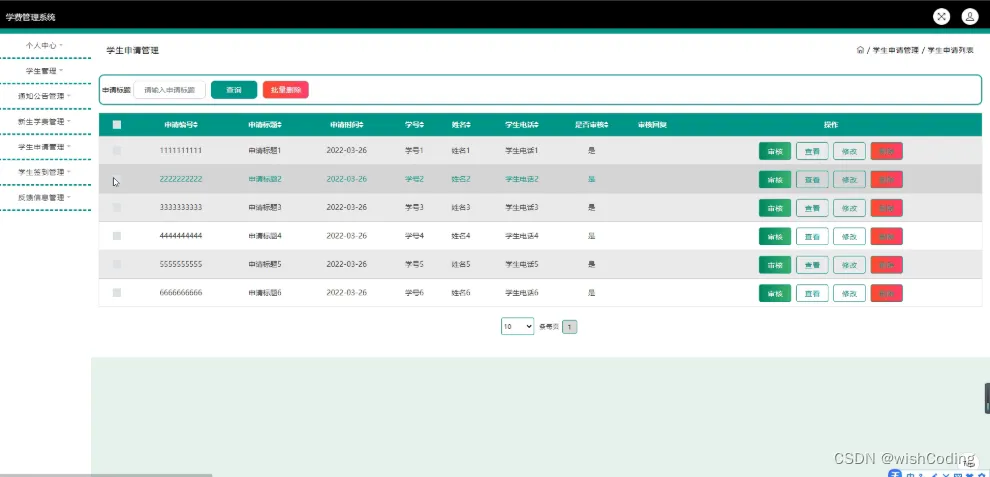Viewport: 990px width, 477px height.
Task: Click 审核 button for row 3333333333
Action: point(775,208)
